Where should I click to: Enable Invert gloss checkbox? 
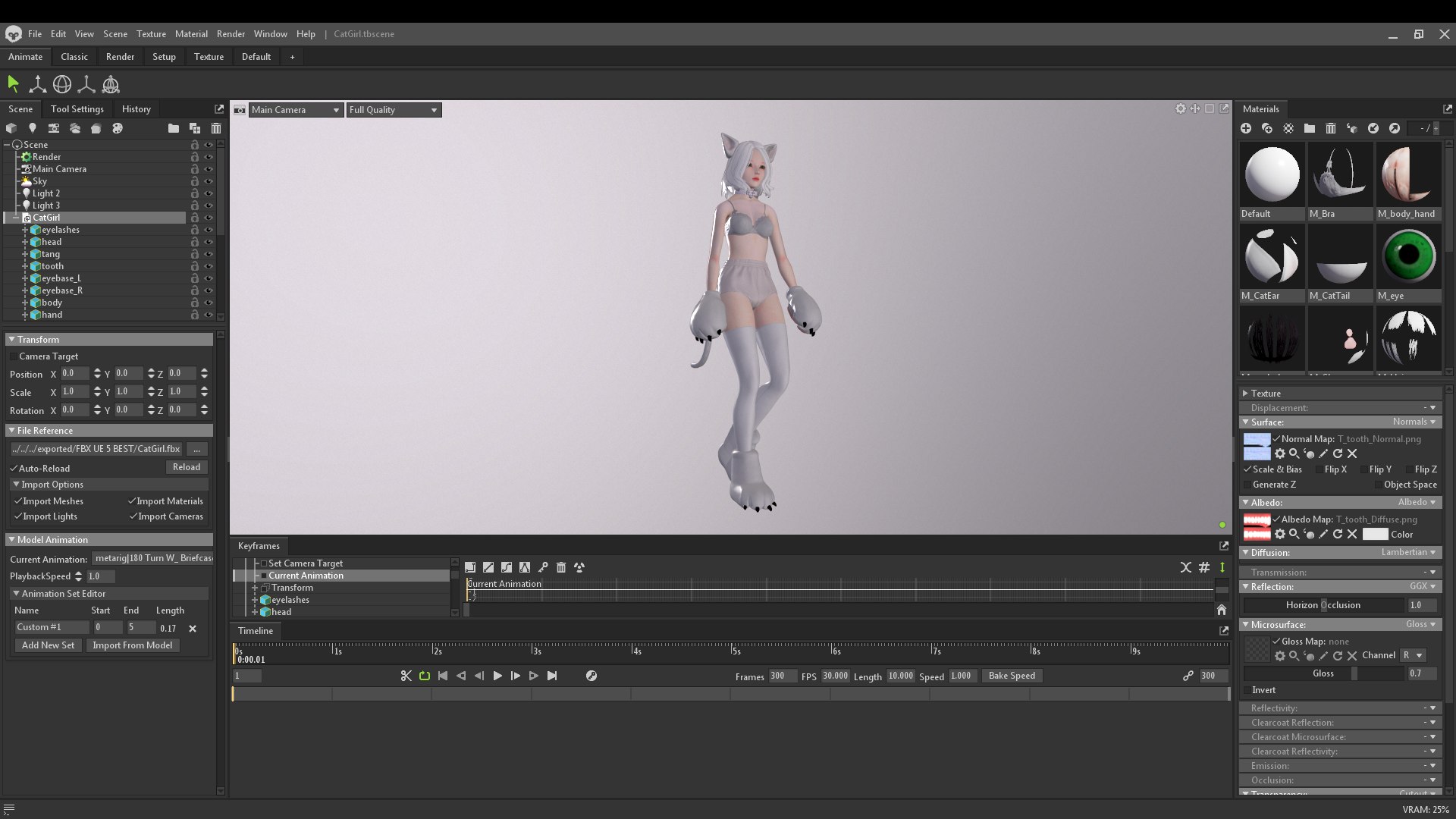1247,690
